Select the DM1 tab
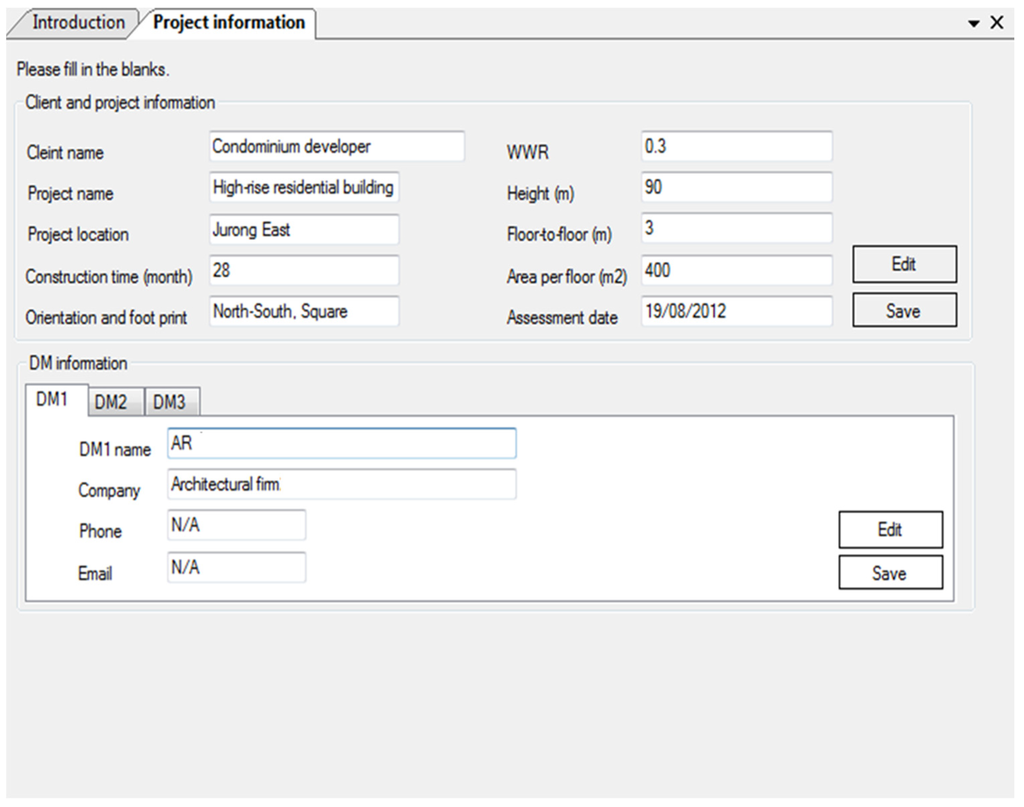 (x=53, y=399)
